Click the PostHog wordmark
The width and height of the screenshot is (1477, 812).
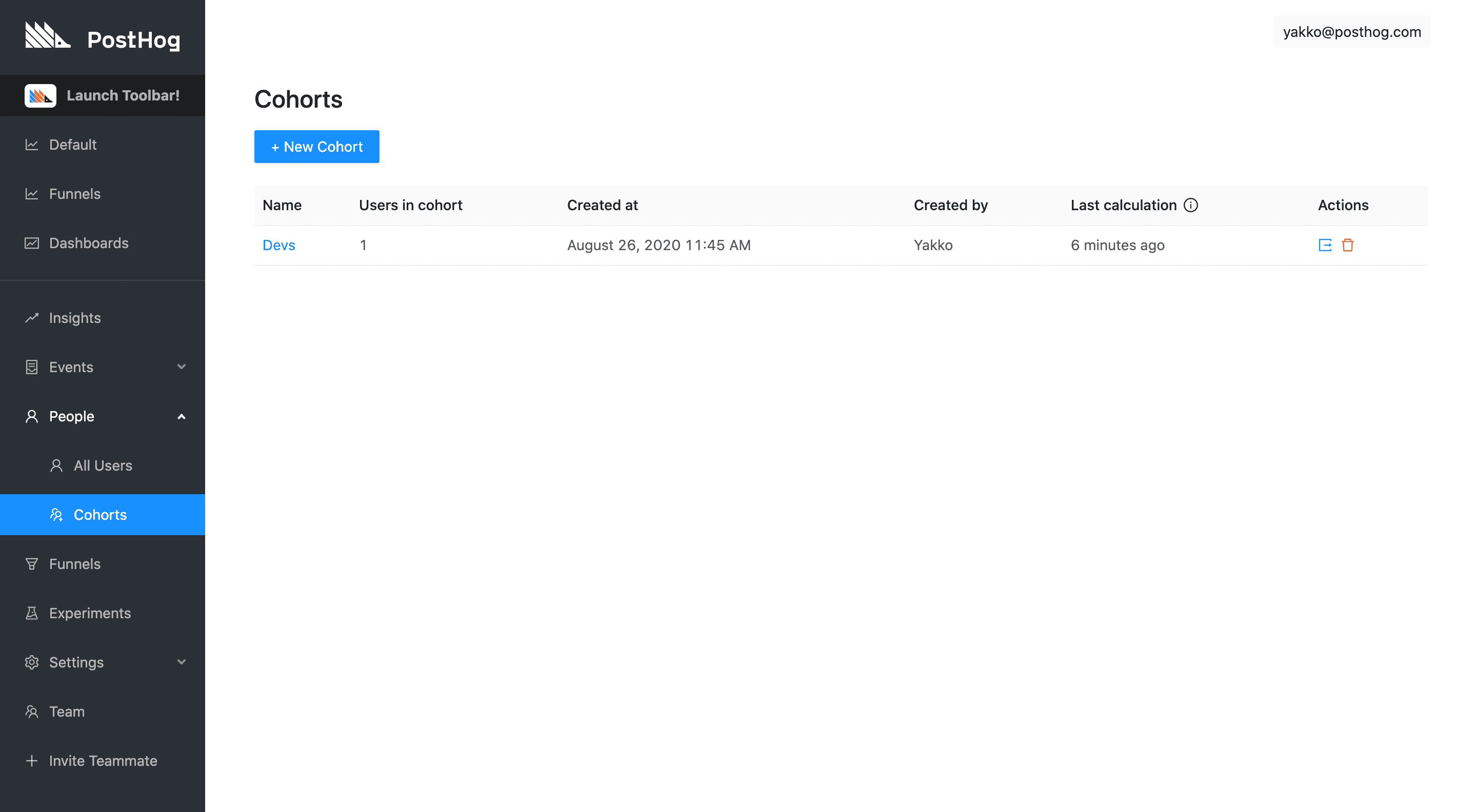coord(133,40)
